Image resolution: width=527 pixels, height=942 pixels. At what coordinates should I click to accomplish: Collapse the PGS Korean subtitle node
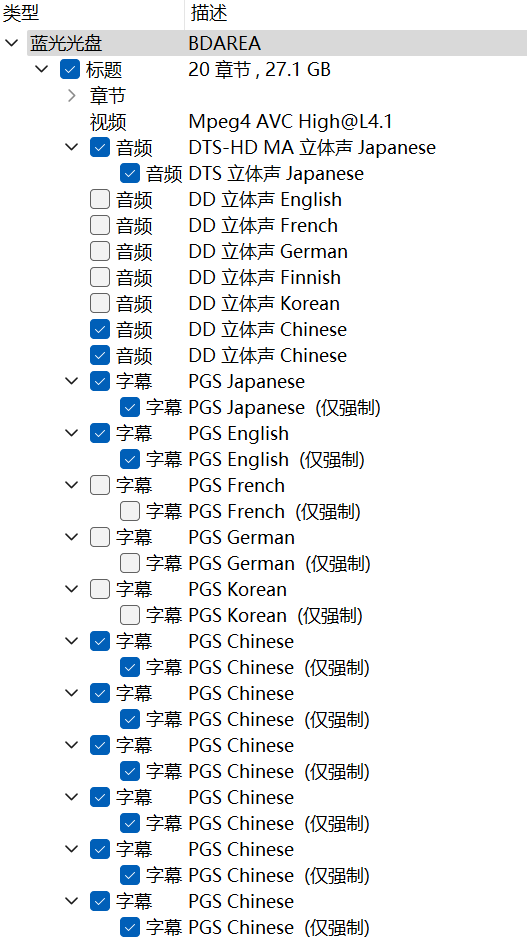pos(72,589)
